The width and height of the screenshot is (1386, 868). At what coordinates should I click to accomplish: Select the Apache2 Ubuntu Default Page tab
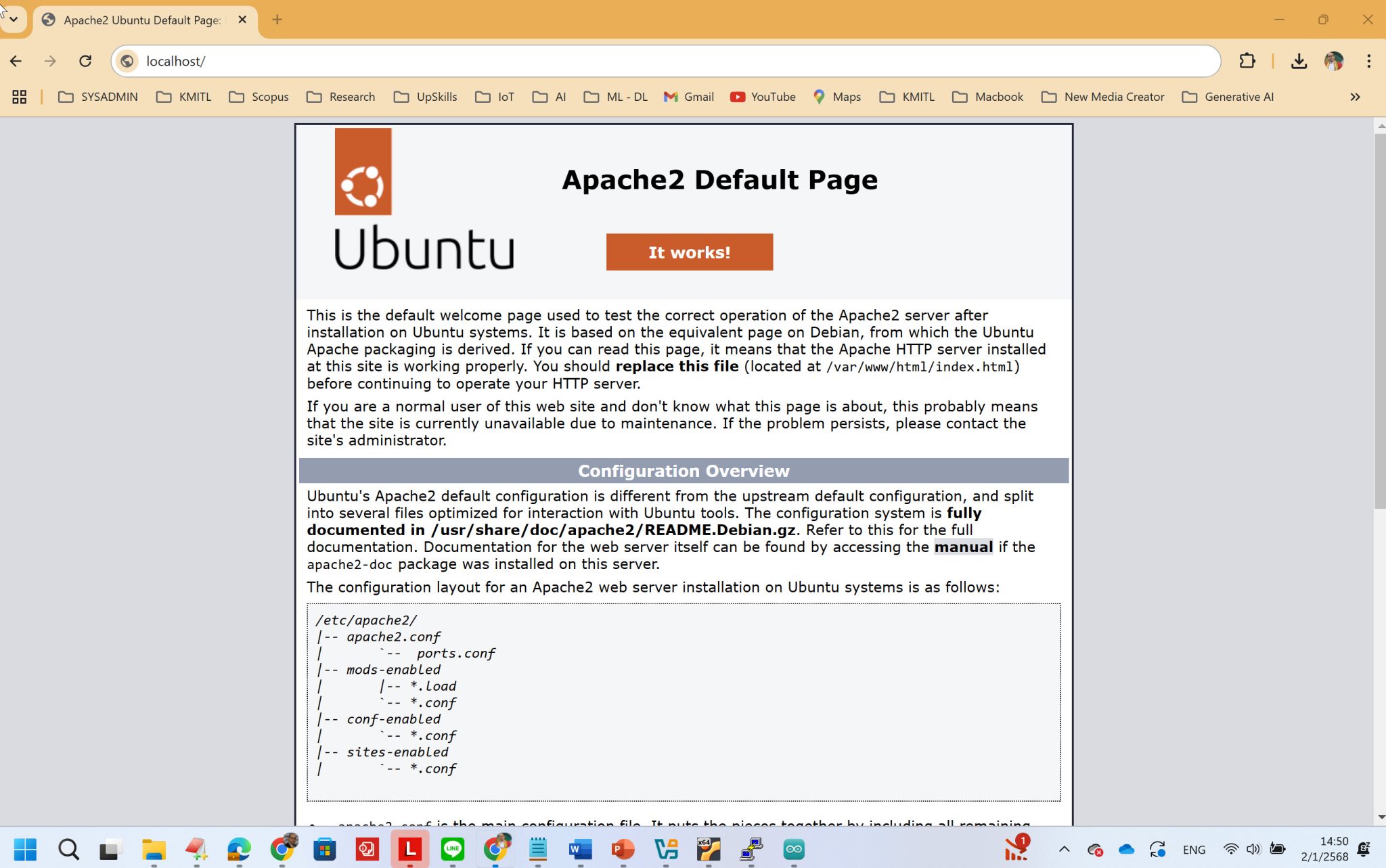135,20
